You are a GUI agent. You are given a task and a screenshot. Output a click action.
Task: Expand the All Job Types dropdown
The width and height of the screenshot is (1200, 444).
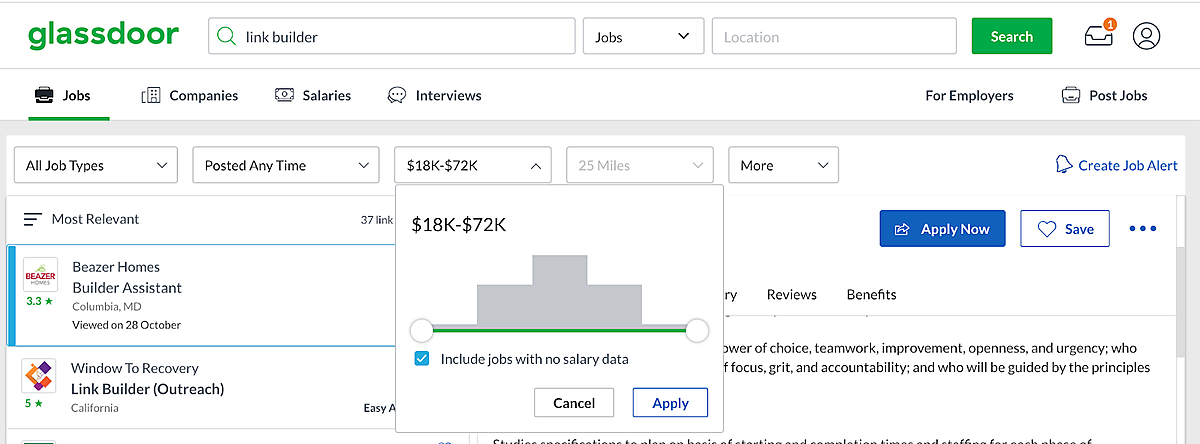point(96,166)
